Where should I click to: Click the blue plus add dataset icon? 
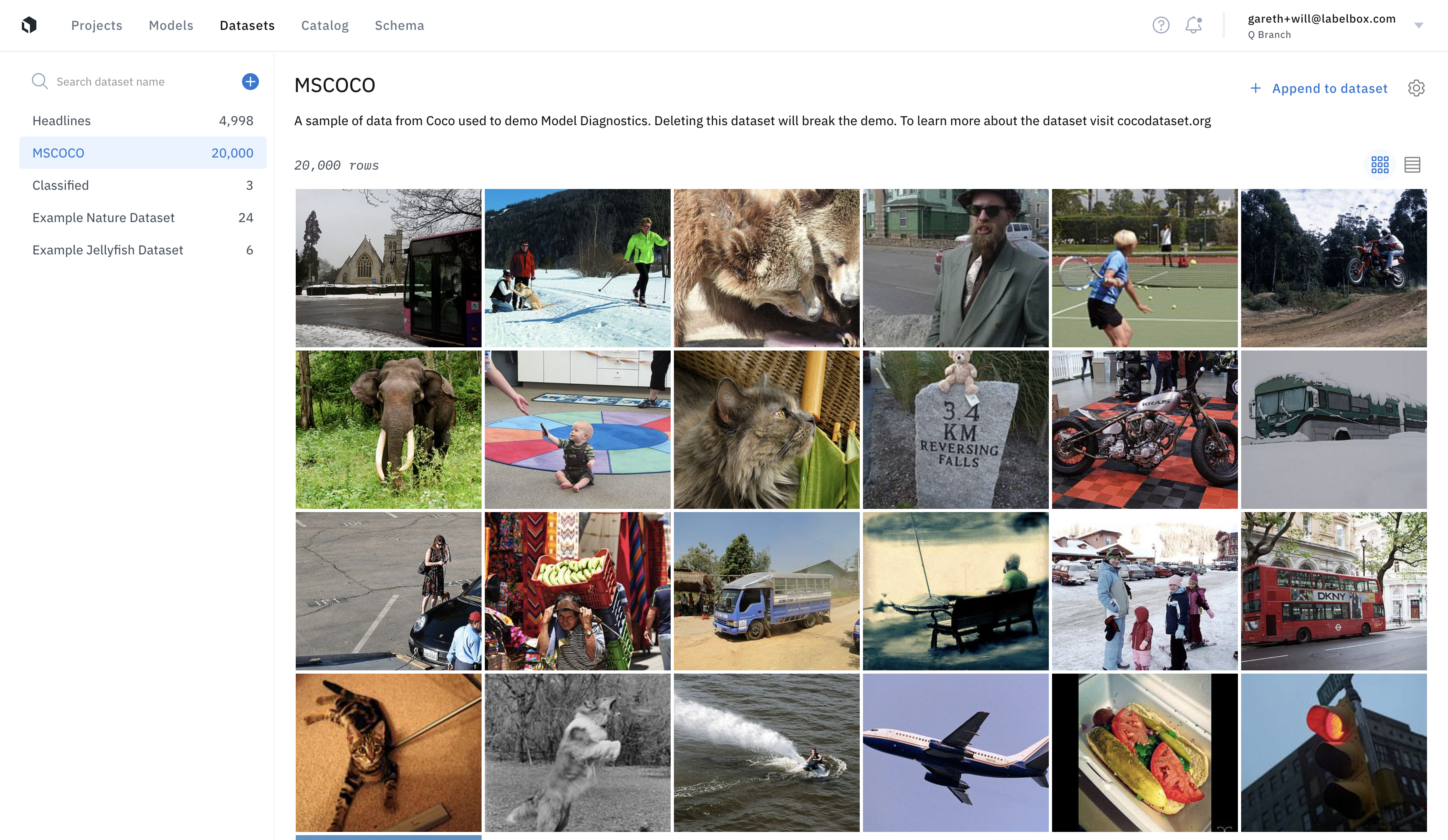coord(250,82)
